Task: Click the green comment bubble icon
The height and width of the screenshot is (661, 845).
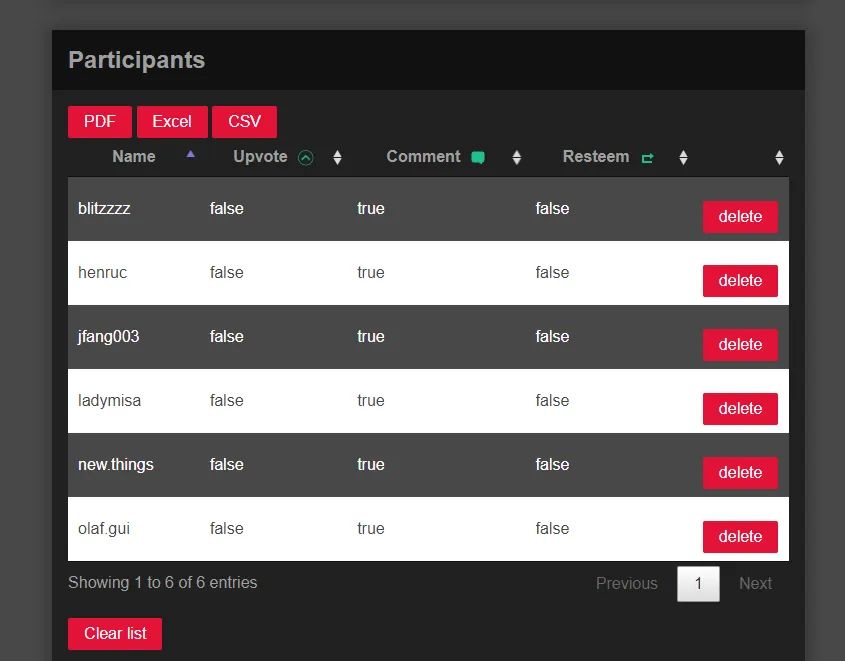Action: pos(478,158)
